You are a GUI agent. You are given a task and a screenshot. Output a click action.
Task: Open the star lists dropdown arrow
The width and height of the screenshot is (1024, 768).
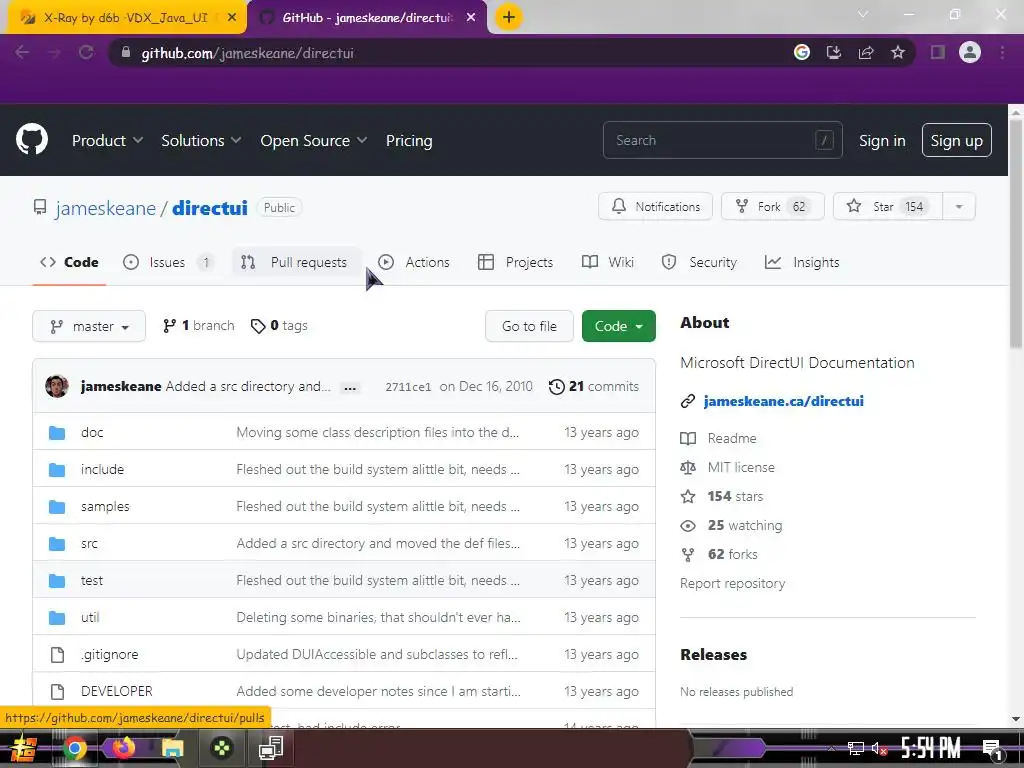[x=959, y=206]
